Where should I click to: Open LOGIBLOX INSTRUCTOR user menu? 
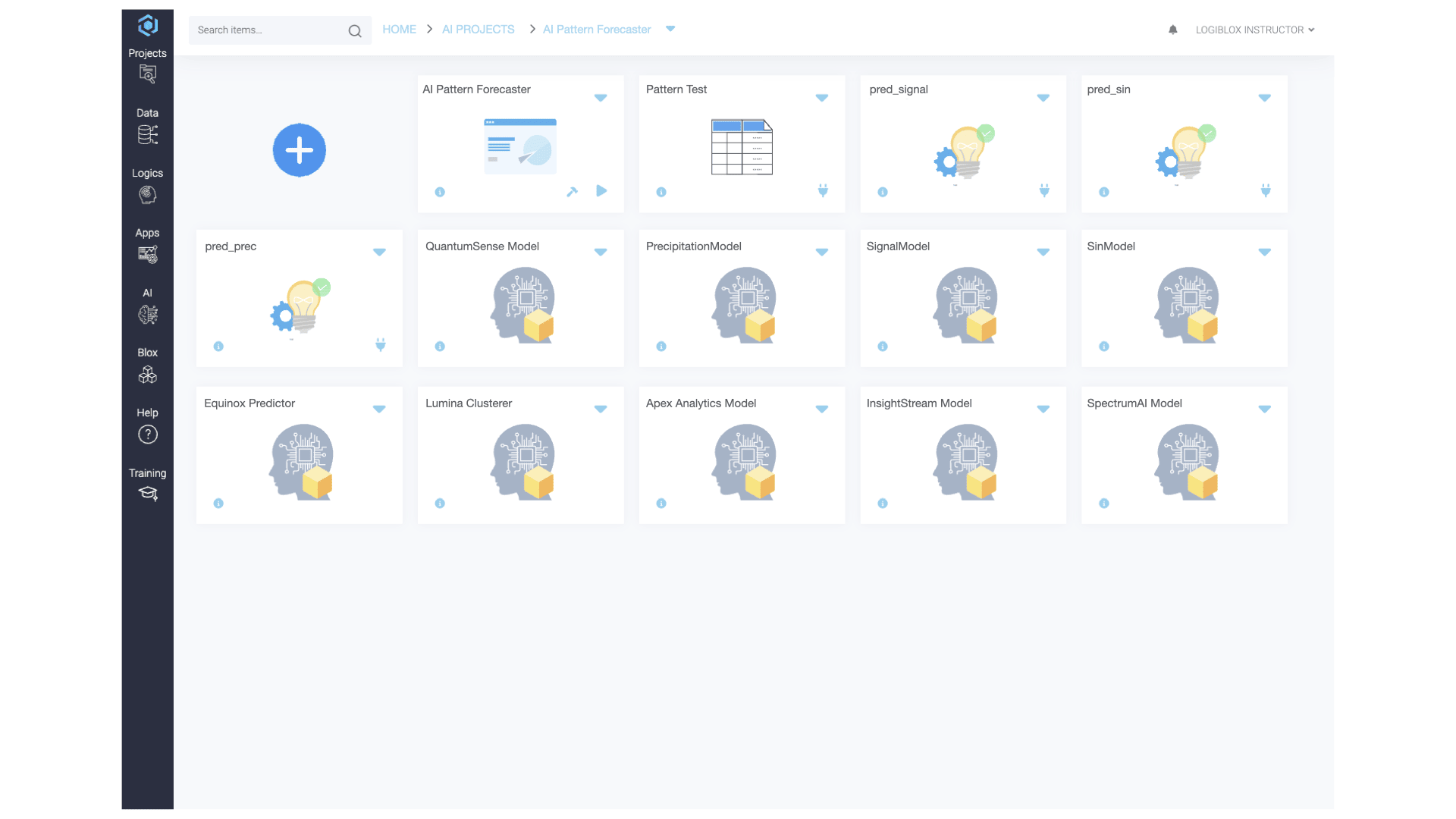click(1254, 30)
